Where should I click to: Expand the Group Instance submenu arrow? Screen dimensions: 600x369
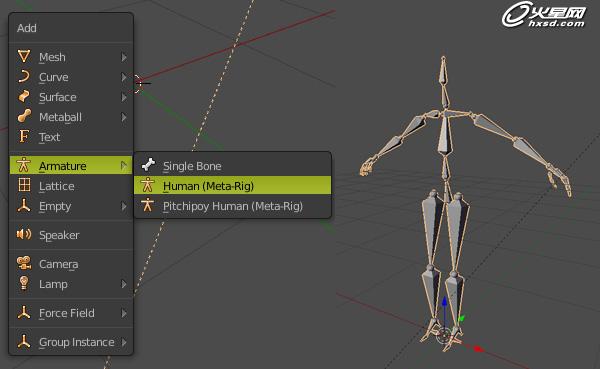(124, 342)
